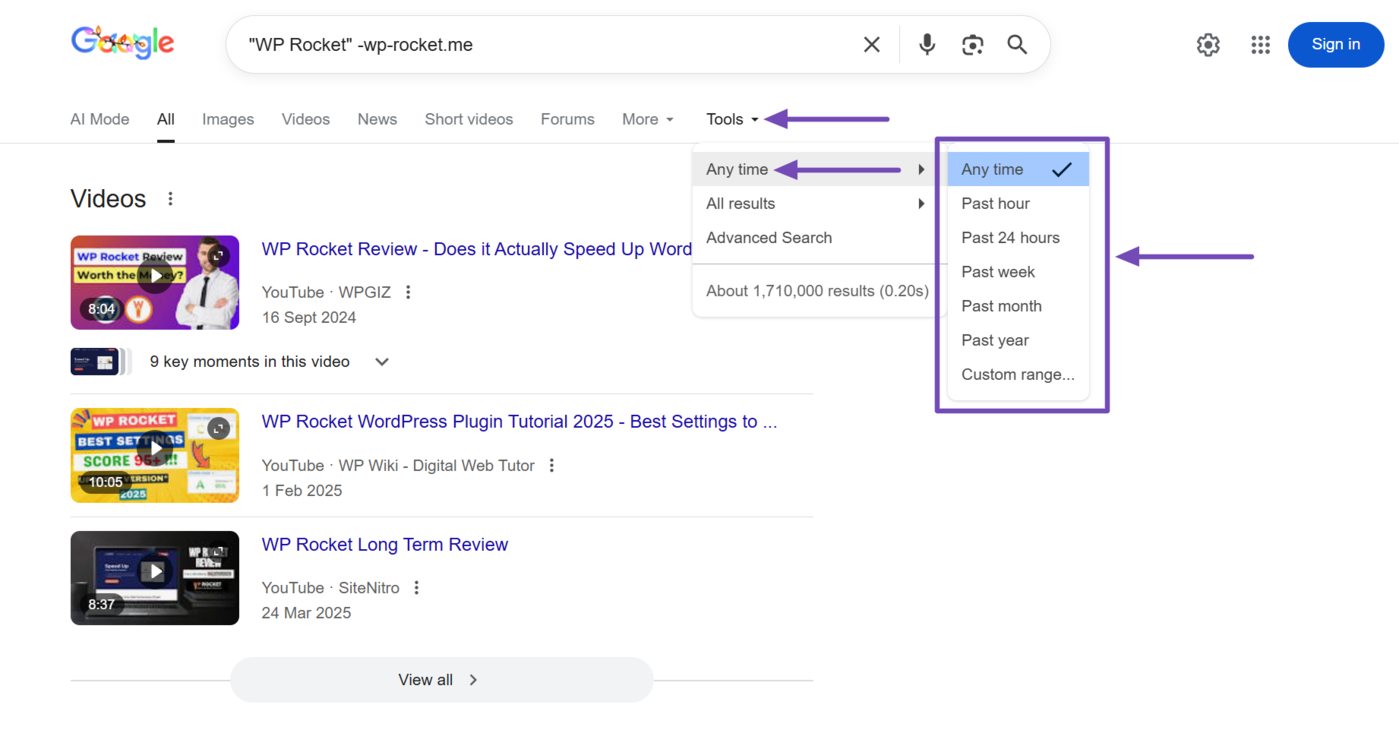
Task: Select the Past month time filter
Action: (x=1001, y=305)
